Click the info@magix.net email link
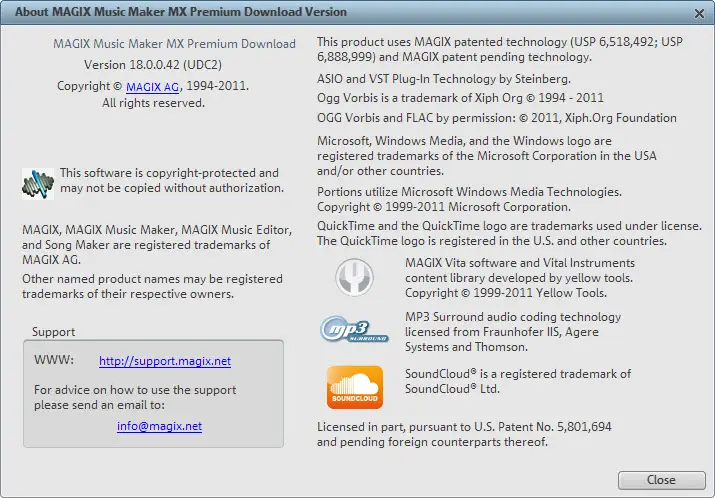The height and width of the screenshot is (498, 715). [x=159, y=426]
